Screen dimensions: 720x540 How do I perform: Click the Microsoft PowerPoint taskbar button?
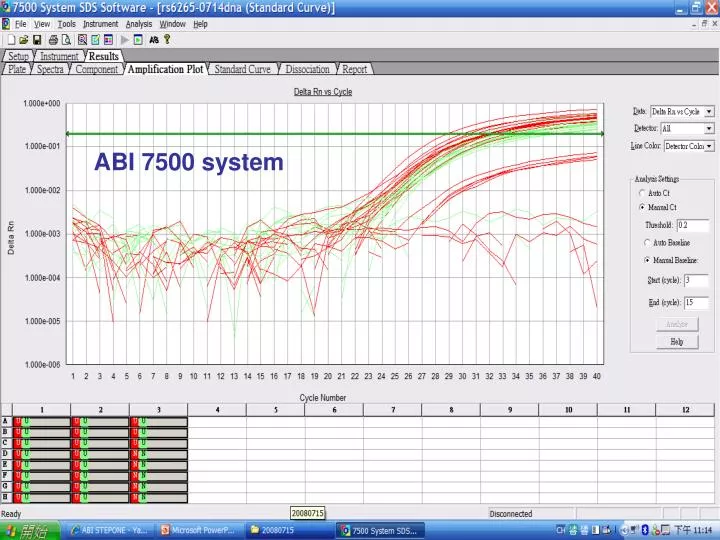(x=198, y=530)
